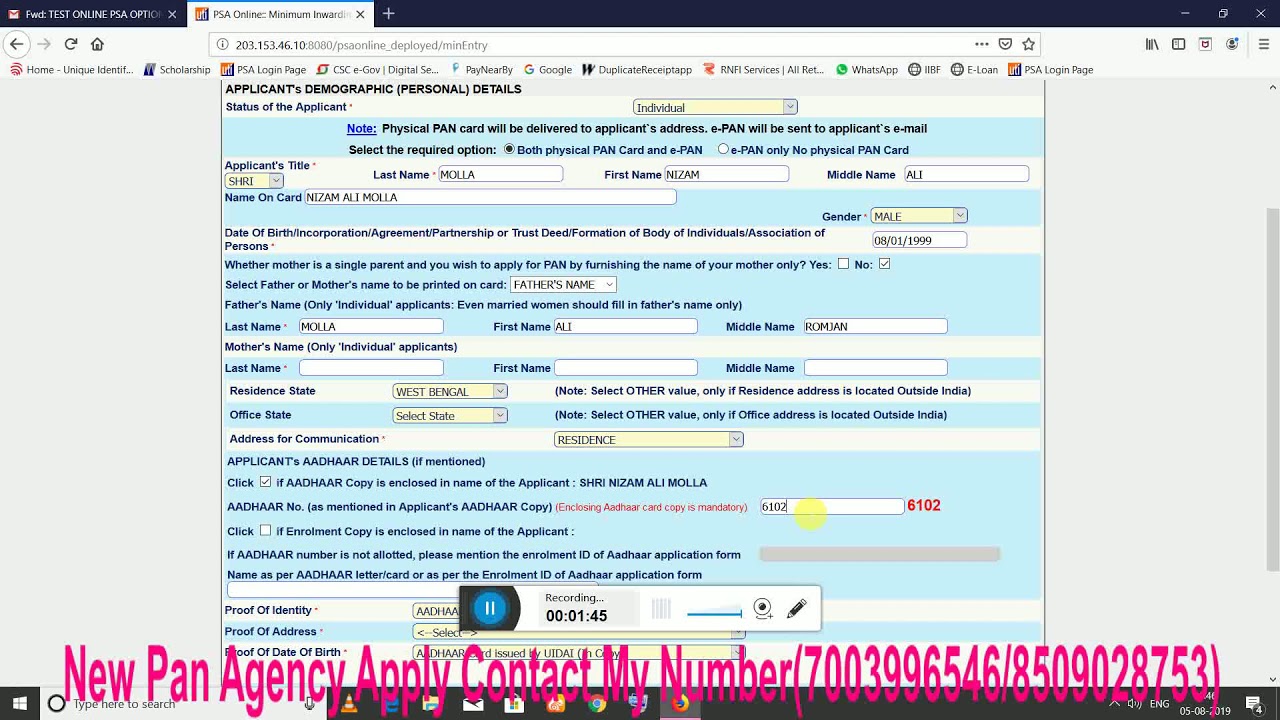The image size is (1280, 720).
Task: Reload the PSA Online page
Action: 71,44
